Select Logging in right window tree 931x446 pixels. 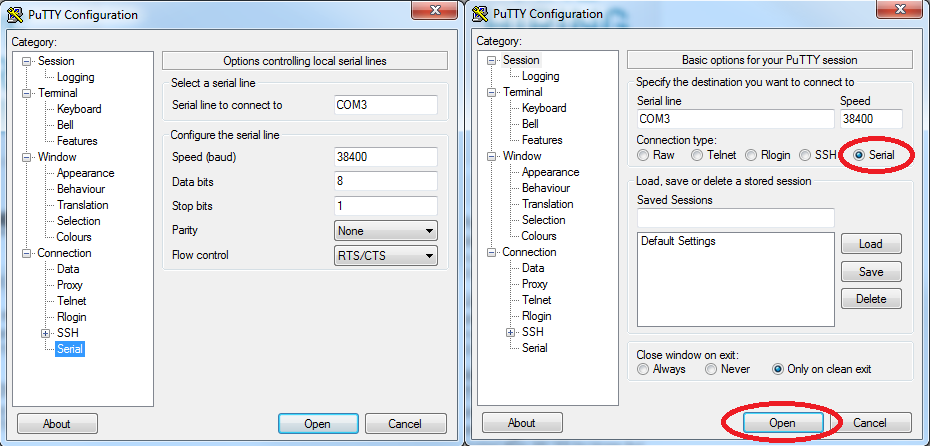540,76
